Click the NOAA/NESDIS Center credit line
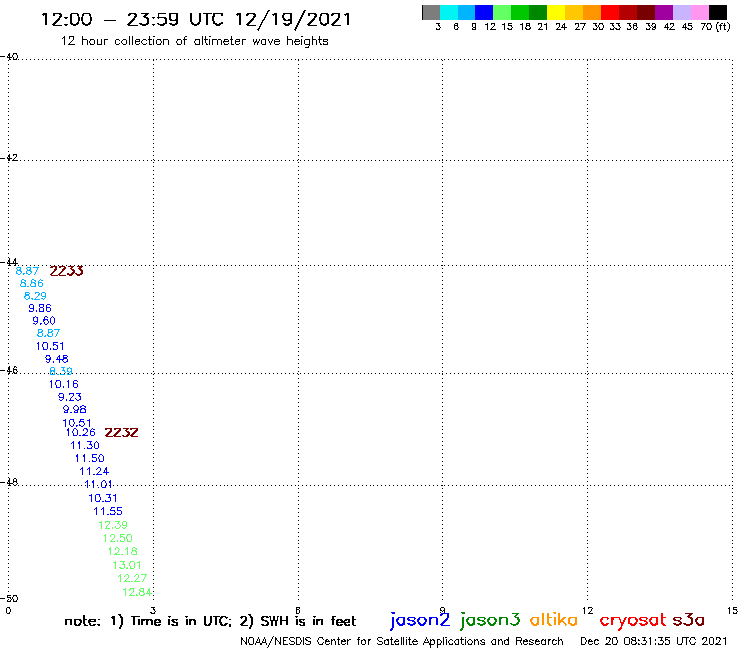 coord(402,641)
